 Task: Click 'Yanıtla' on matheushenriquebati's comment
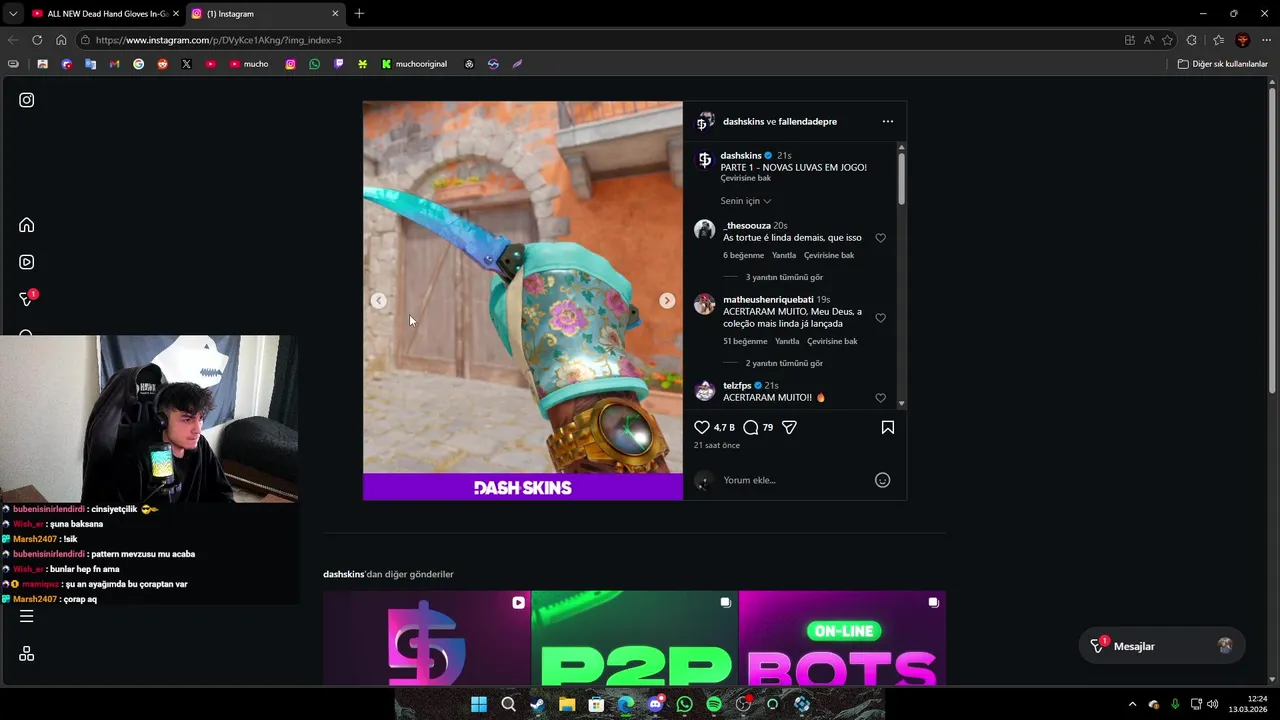click(787, 341)
